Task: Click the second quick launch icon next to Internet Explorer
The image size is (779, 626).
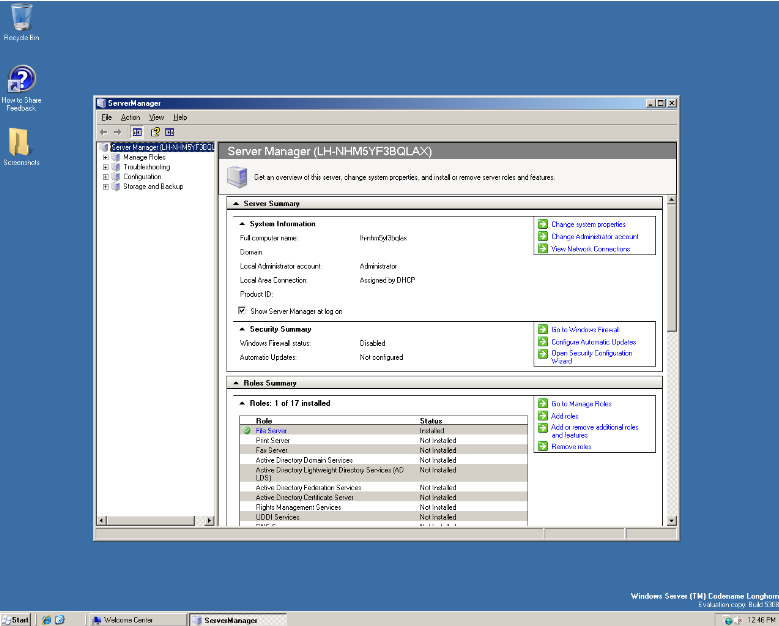Action: pyautogui.click(x=60, y=620)
